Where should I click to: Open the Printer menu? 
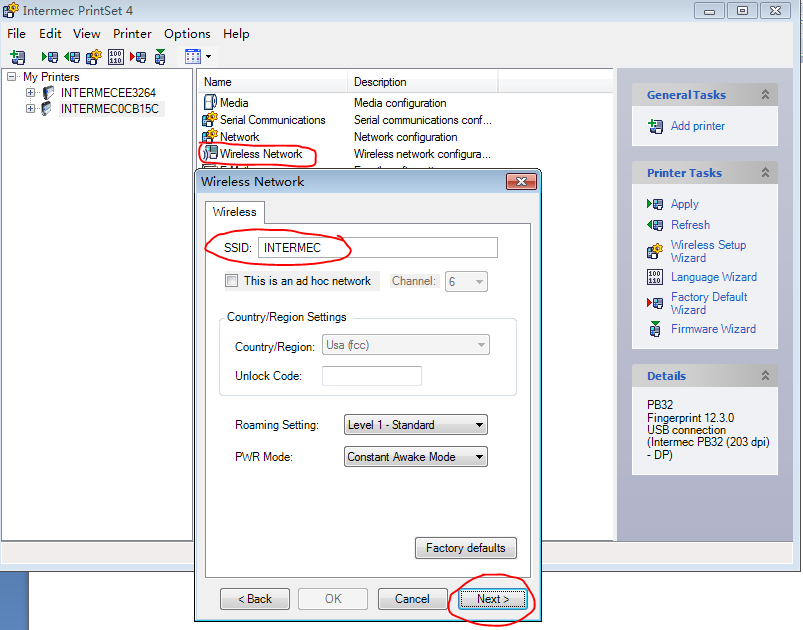pos(132,34)
